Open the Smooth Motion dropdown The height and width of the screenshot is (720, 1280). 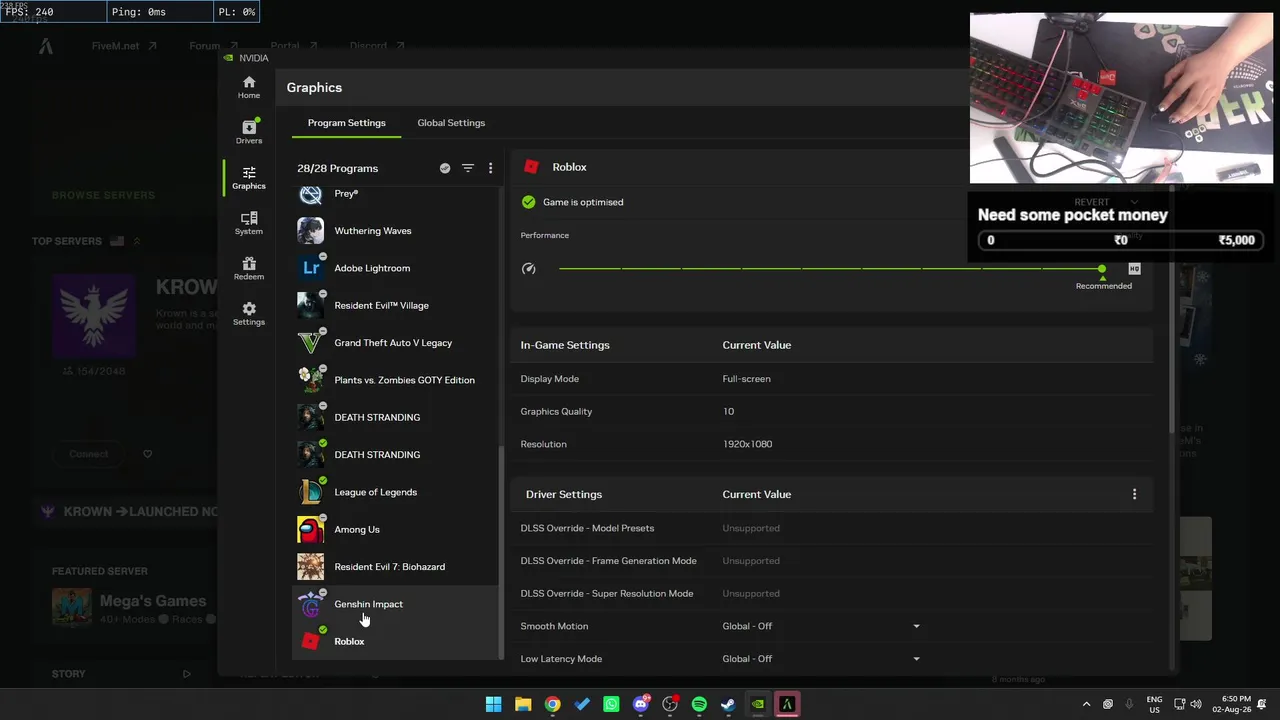click(x=821, y=626)
